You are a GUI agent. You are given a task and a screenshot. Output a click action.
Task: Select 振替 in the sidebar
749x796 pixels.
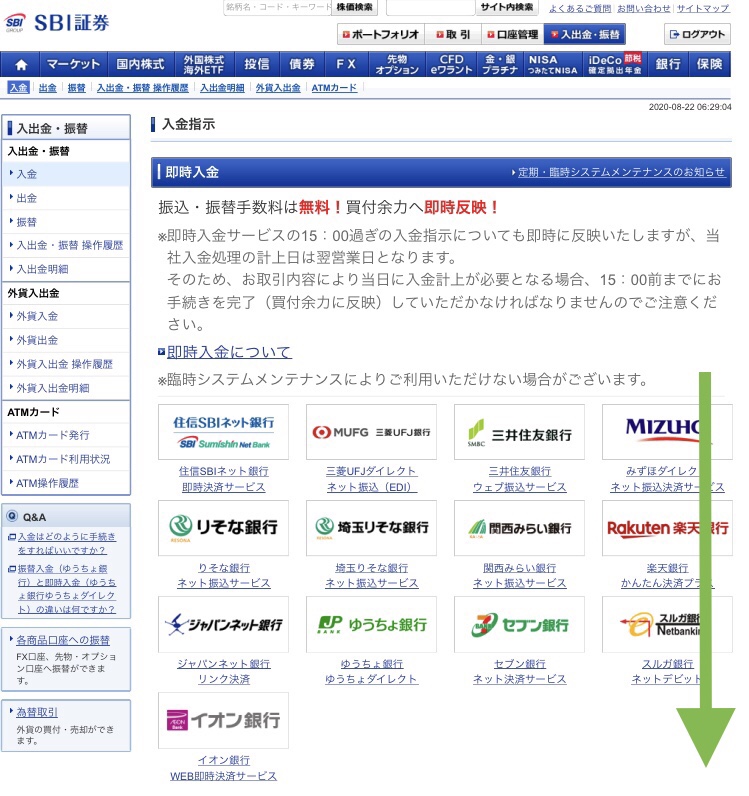[x=66, y=222]
